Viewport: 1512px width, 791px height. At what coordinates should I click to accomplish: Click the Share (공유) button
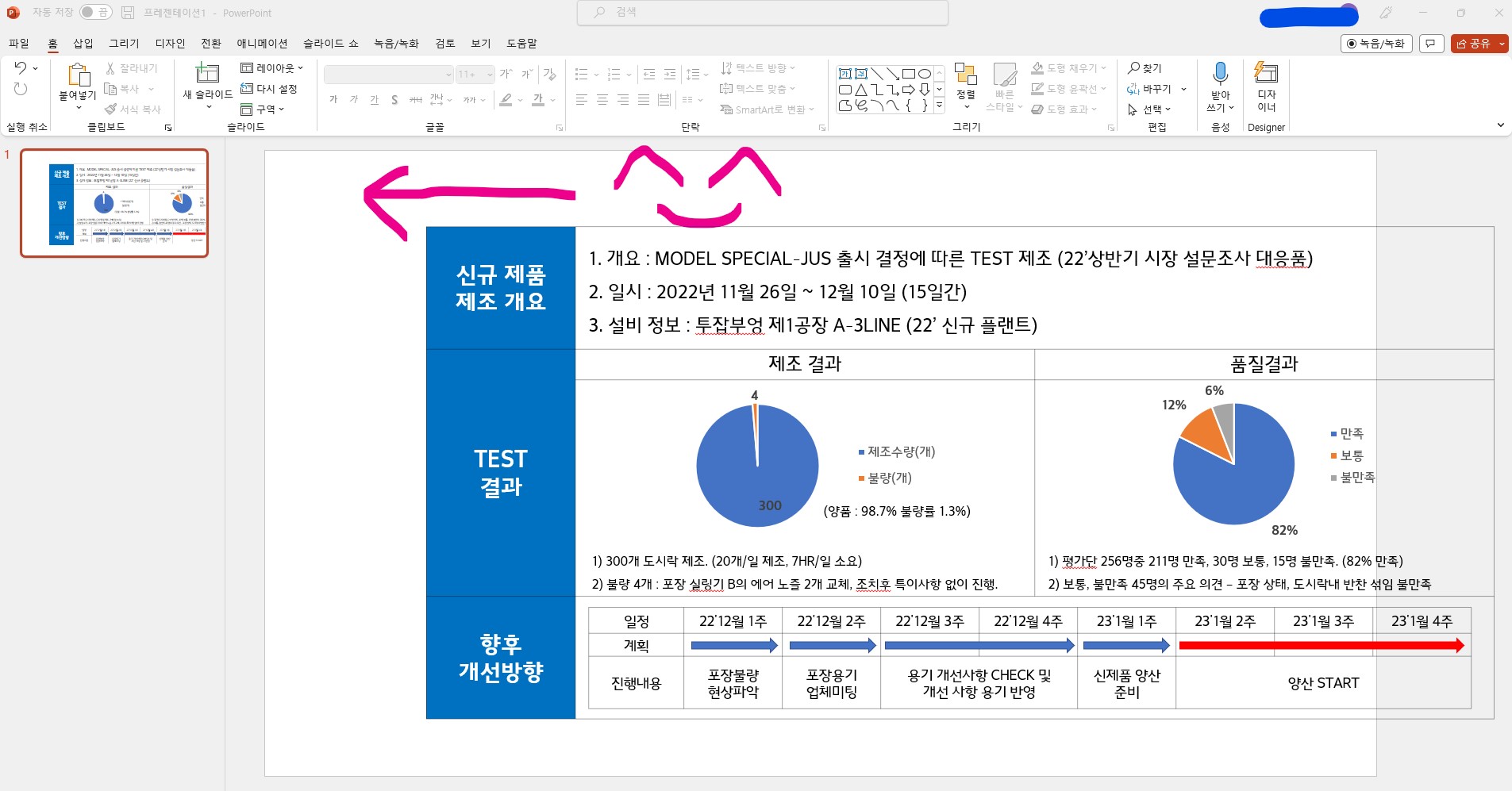point(1479,44)
